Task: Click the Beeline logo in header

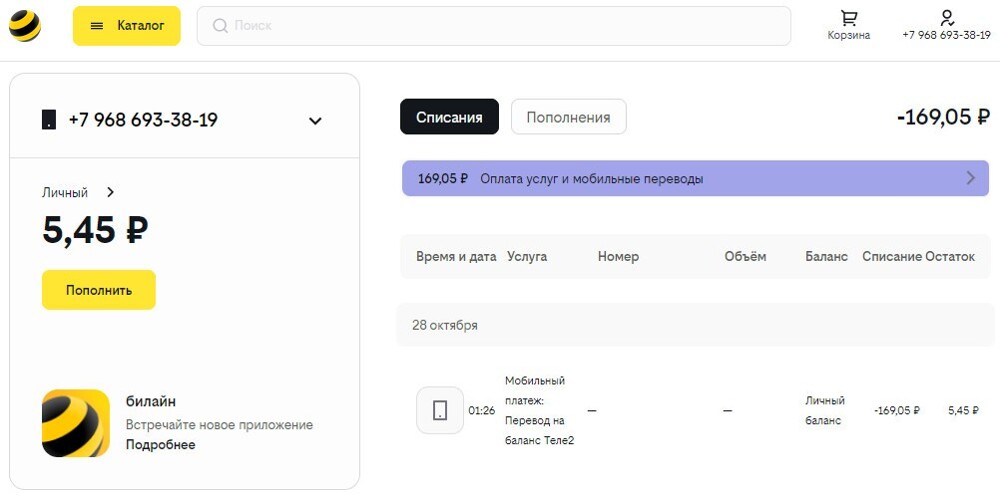Action: 25,26
